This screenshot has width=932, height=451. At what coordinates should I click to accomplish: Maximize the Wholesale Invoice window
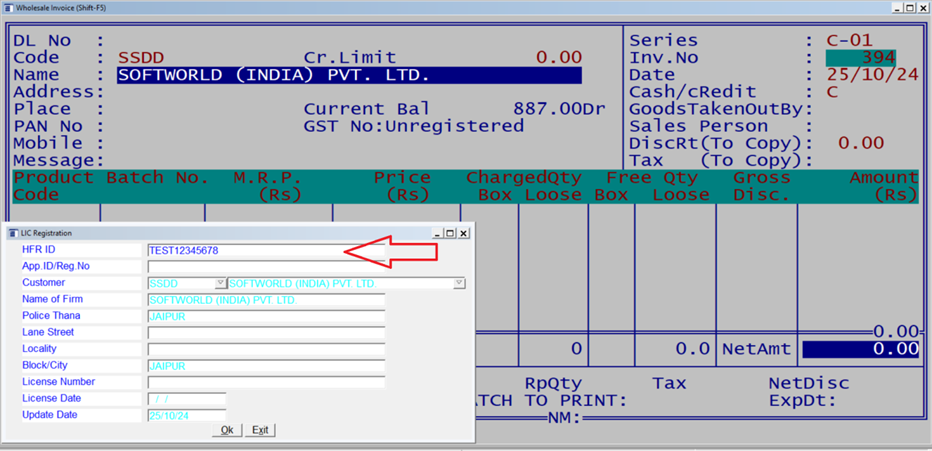[910, 8]
